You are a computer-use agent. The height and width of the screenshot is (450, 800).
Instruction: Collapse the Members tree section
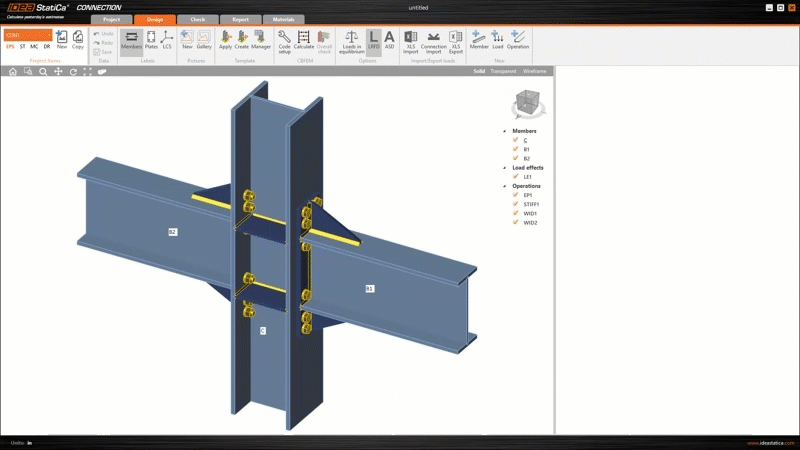tap(505, 131)
